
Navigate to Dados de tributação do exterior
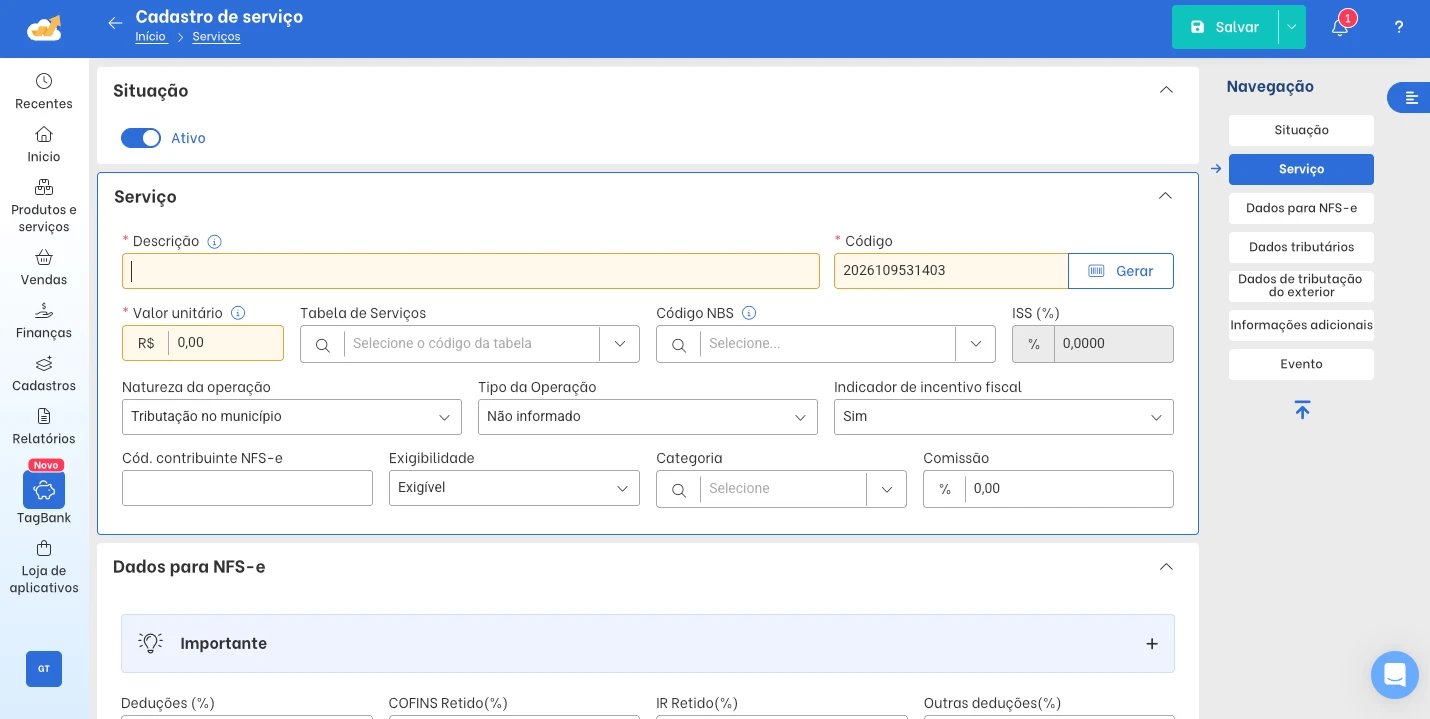pyautogui.click(x=1301, y=286)
